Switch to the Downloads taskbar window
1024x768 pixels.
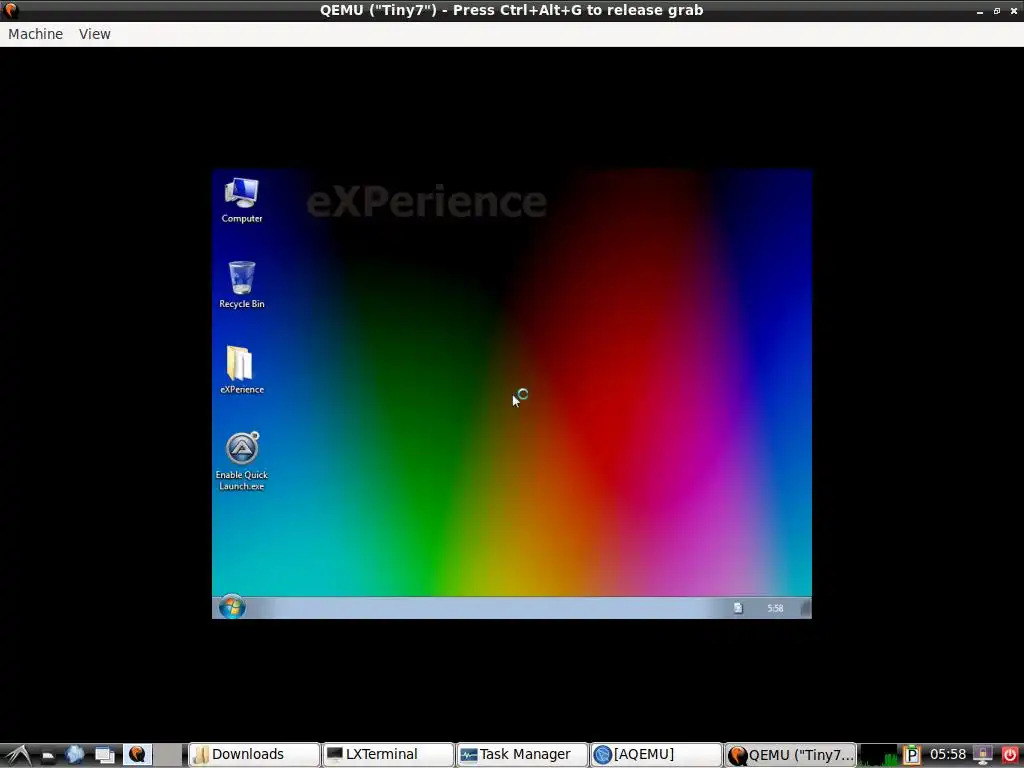point(254,755)
